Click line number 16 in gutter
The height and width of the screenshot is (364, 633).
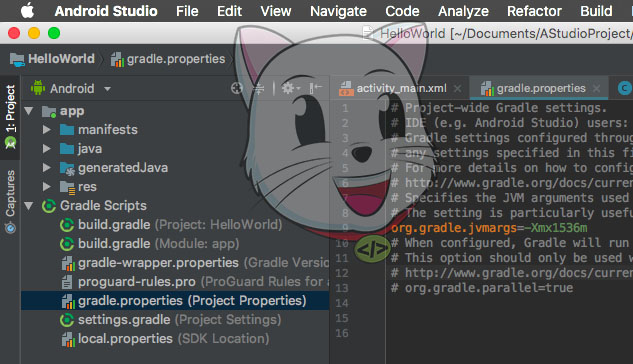342,333
